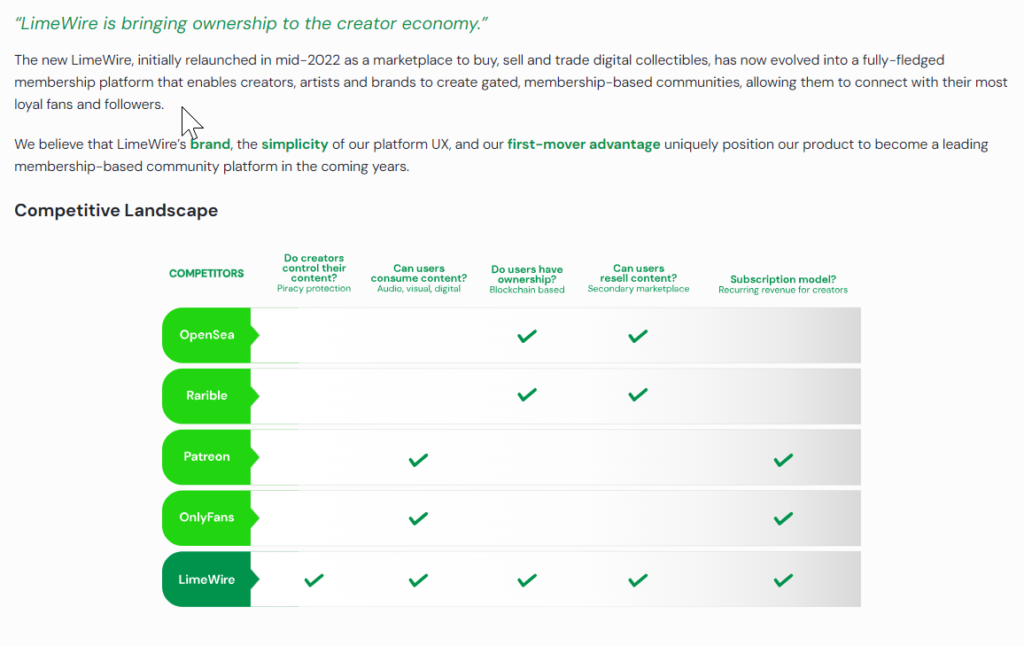
Task: Click Patreon's checkmark under Subscription model
Action: (783, 460)
